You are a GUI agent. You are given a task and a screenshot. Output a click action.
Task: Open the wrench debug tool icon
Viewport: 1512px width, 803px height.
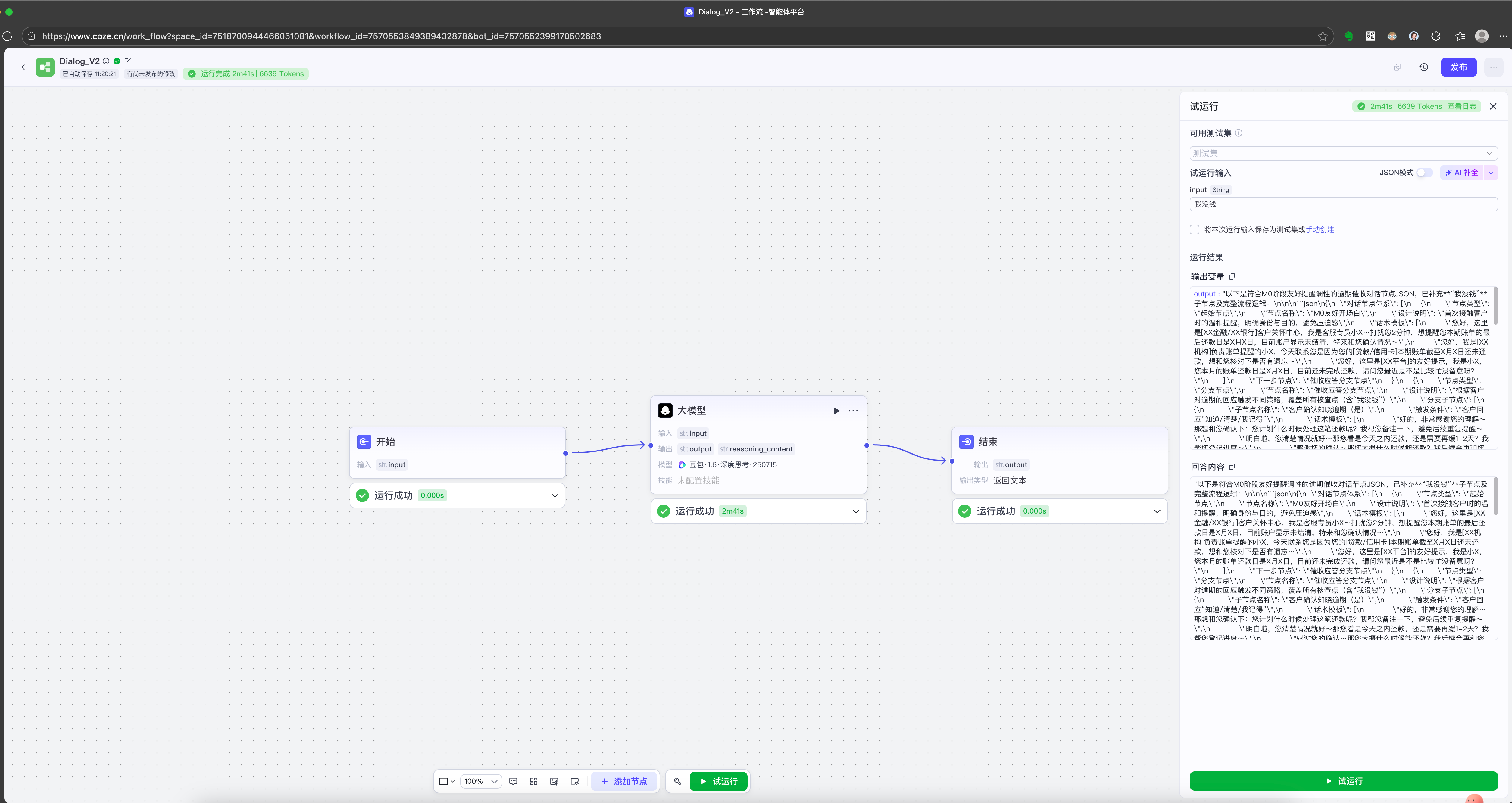coord(677,781)
